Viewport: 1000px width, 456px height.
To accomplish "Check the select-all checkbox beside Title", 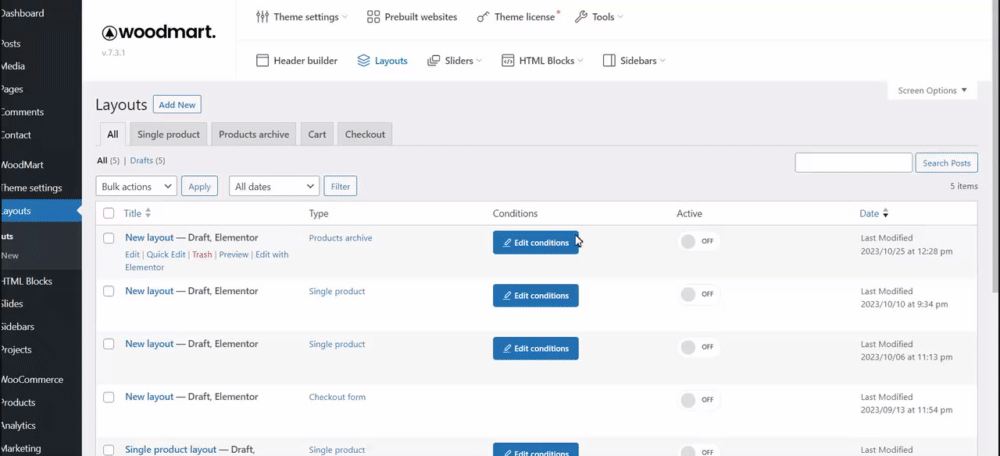I will tap(109, 213).
